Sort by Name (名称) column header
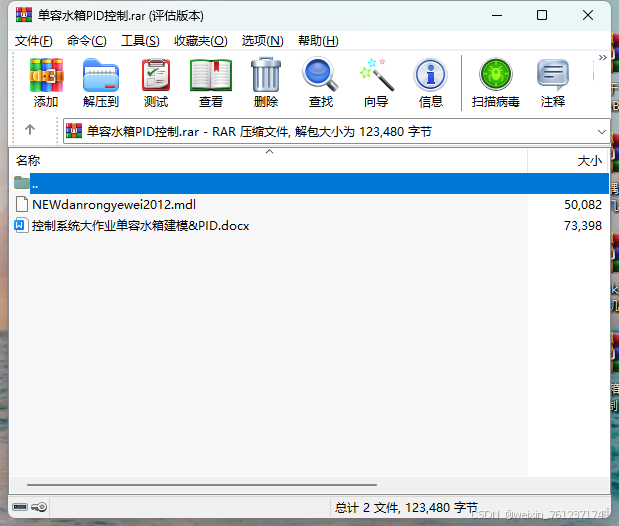 (268, 160)
